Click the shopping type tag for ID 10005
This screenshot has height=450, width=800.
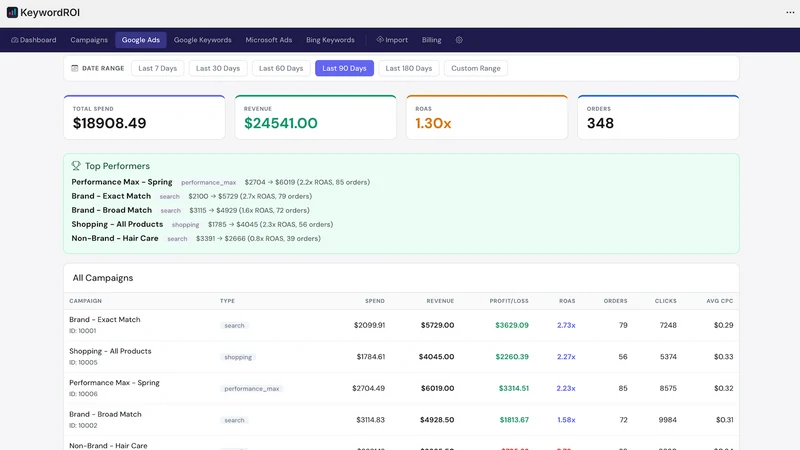coord(238,357)
